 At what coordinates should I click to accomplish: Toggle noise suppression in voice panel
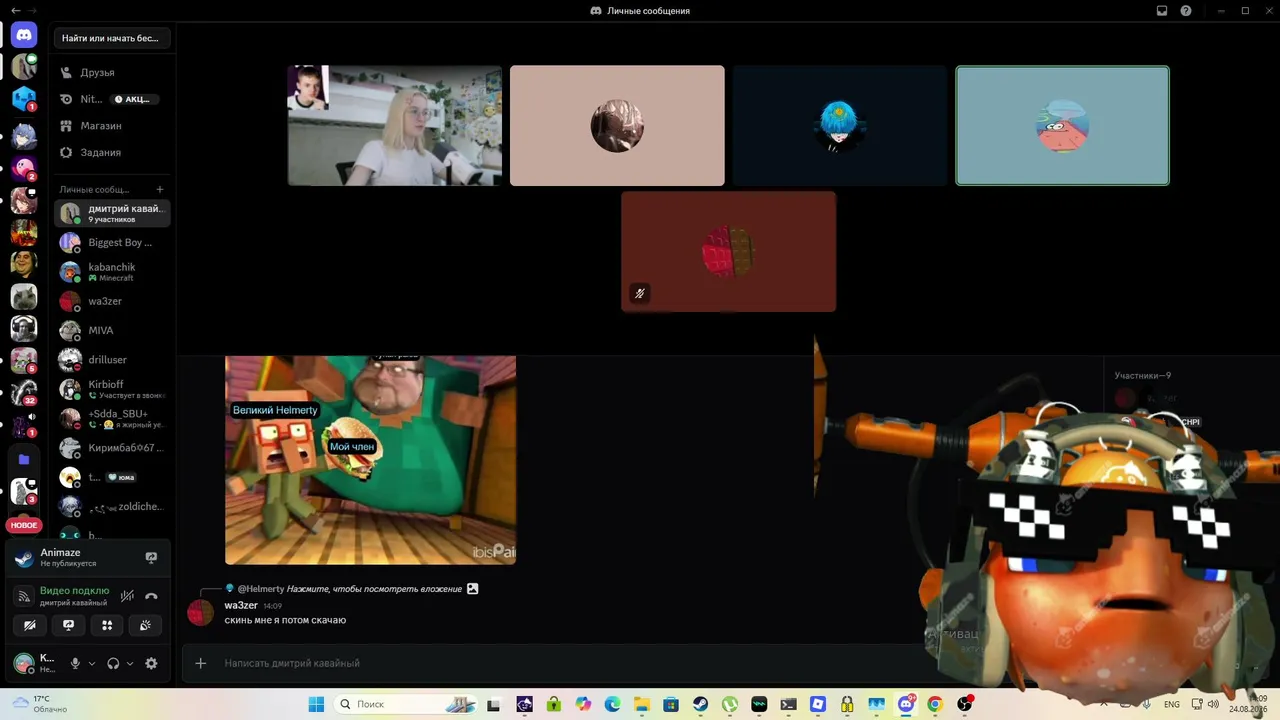(x=127, y=596)
